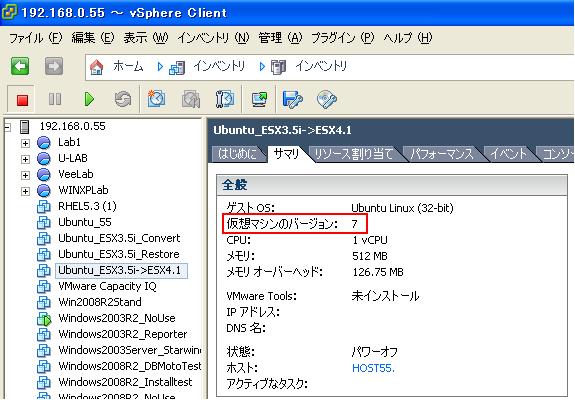Select Windows2008R2_DBMotoTest in the tree
This screenshot has height=400, width=575.
tap(129, 367)
